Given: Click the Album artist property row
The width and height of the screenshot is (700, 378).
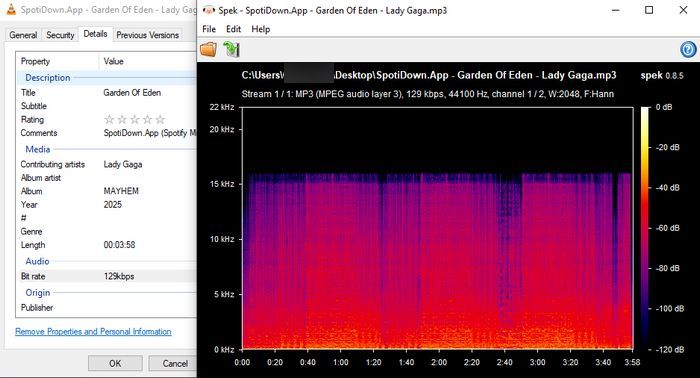Looking at the screenshot, I should click(107, 178).
